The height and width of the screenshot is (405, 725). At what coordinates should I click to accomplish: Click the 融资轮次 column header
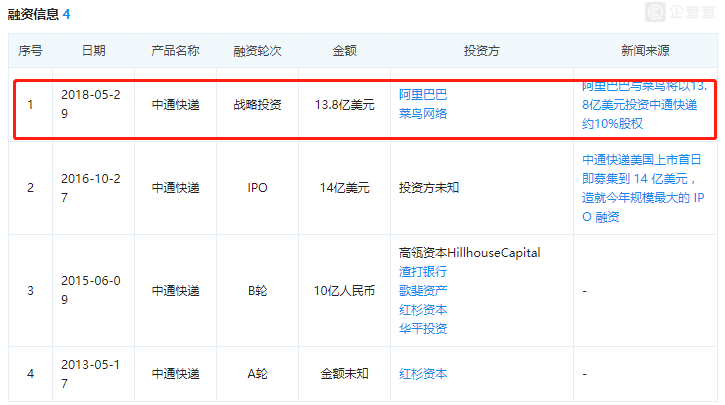pyautogui.click(x=257, y=51)
